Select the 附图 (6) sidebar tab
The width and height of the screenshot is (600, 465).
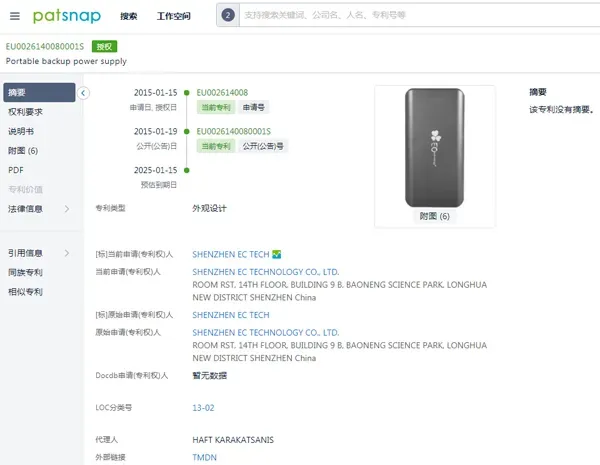click(x=23, y=151)
